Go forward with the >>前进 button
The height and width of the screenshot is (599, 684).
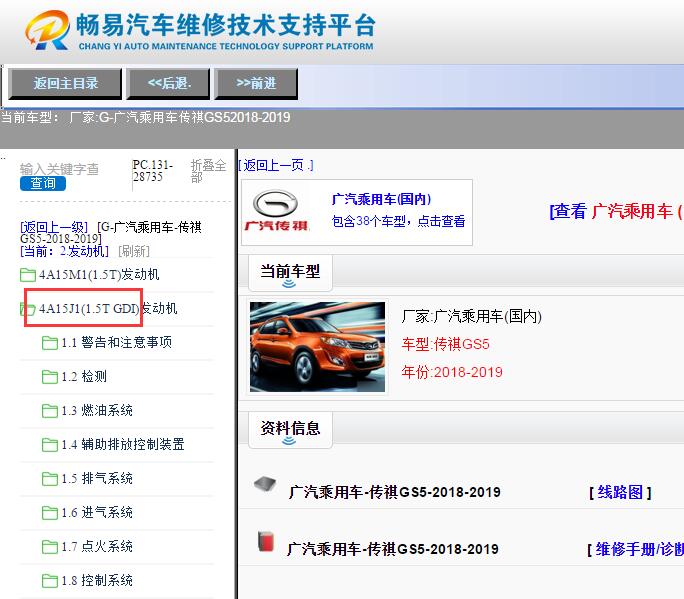[256, 83]
